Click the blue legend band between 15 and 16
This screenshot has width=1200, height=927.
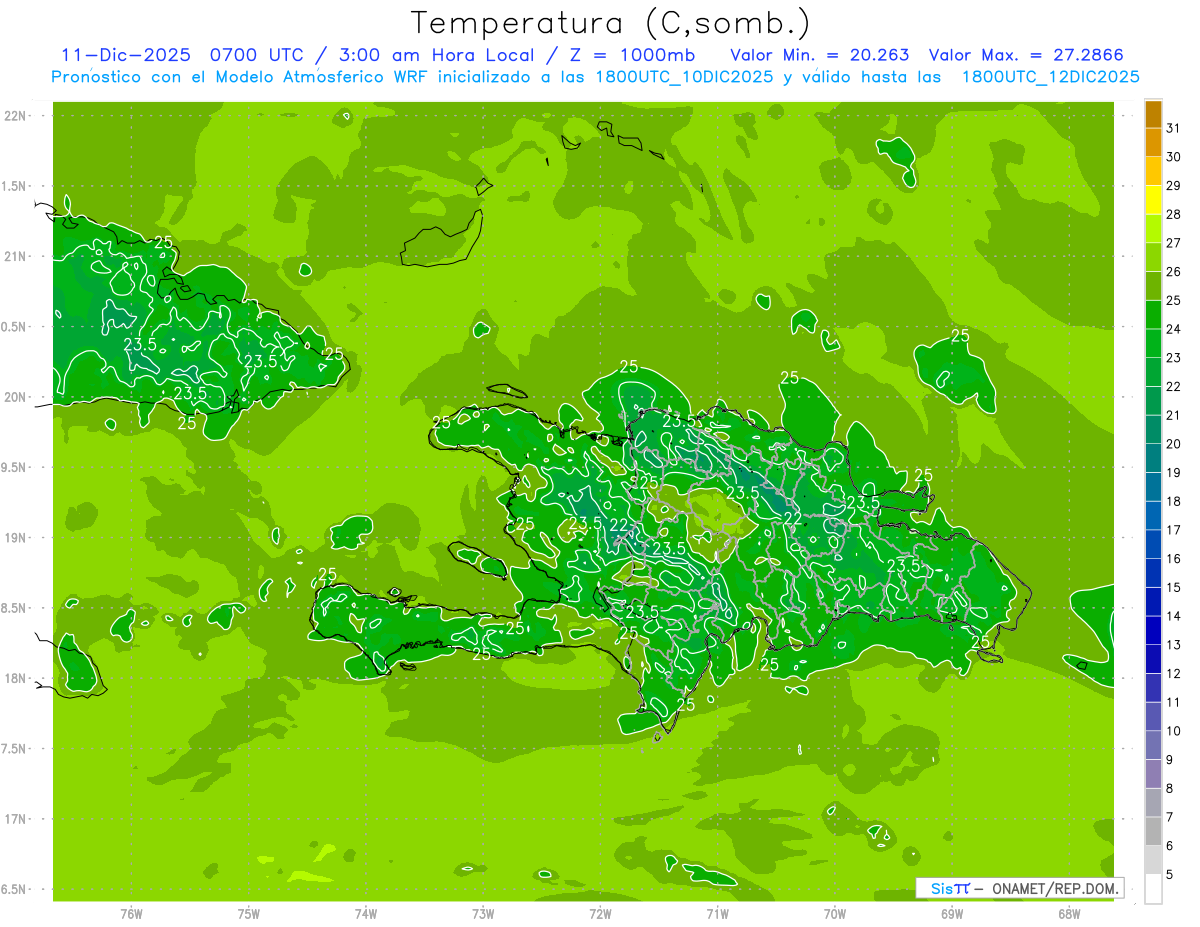click(x=1153, y=574)
